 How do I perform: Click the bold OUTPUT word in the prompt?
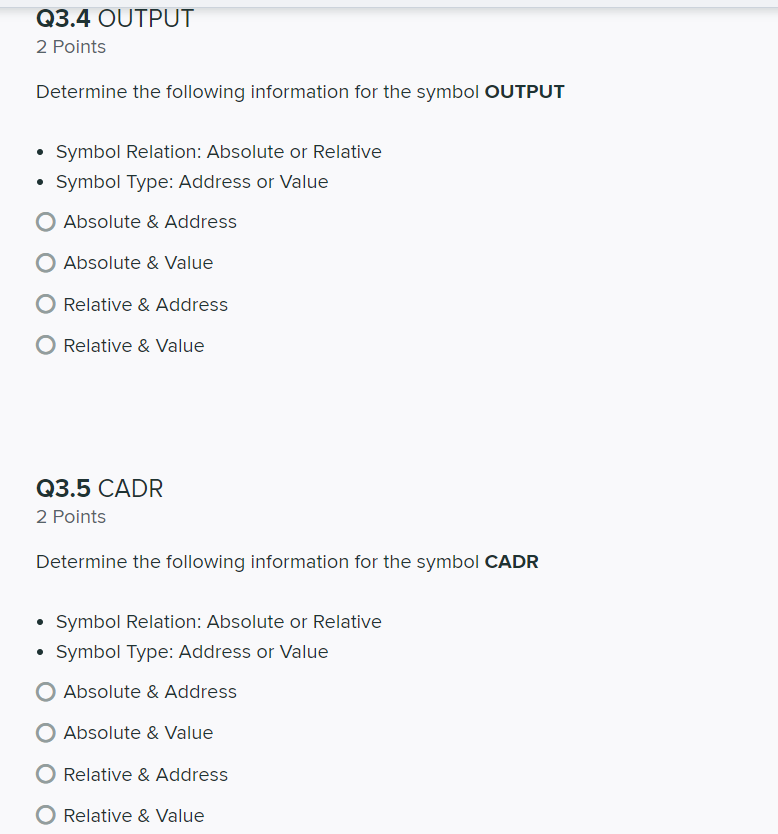524,91
